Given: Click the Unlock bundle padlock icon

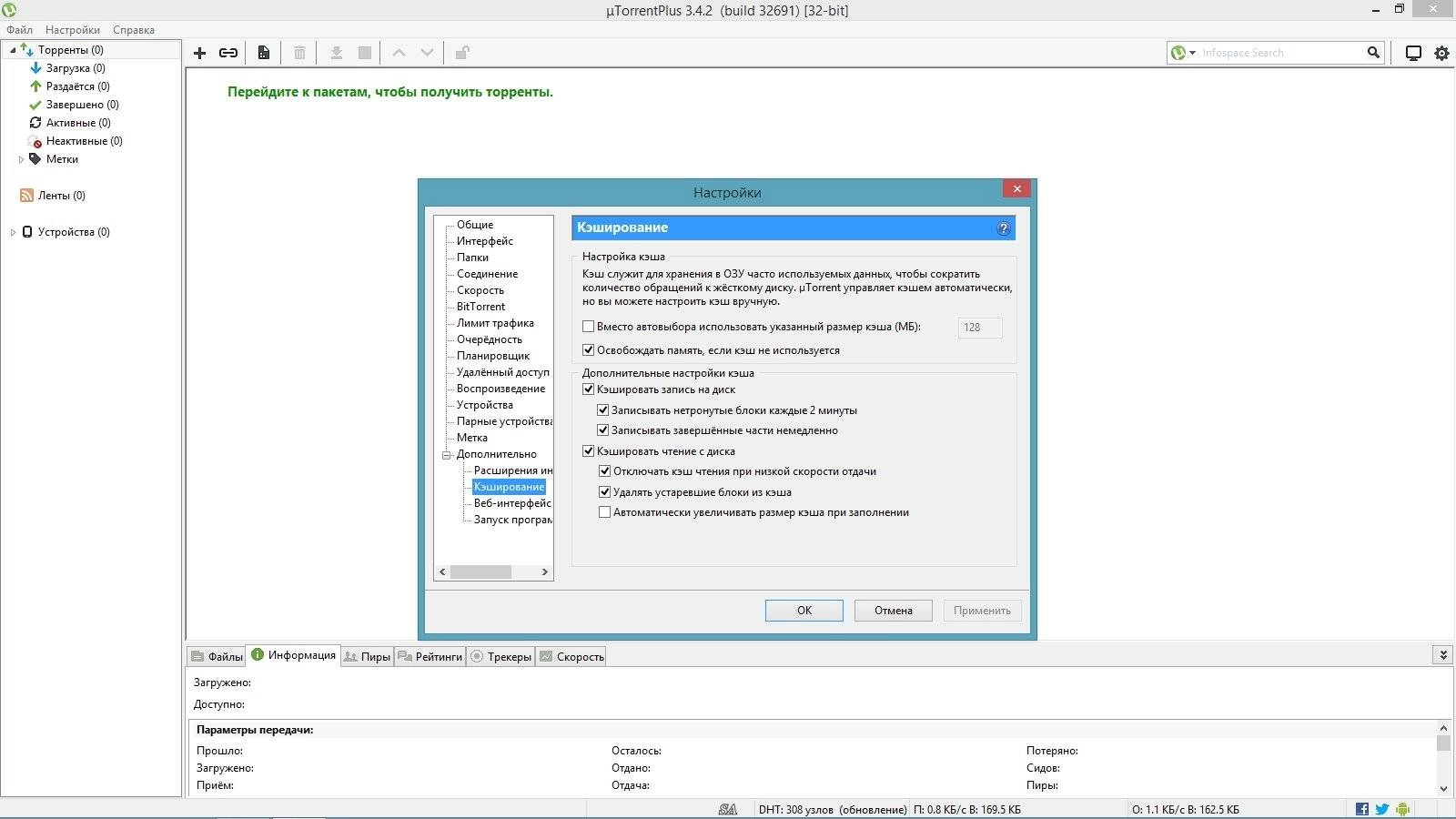Looking at the screenshot, I should pyautogui.click(x=462, y=53).
